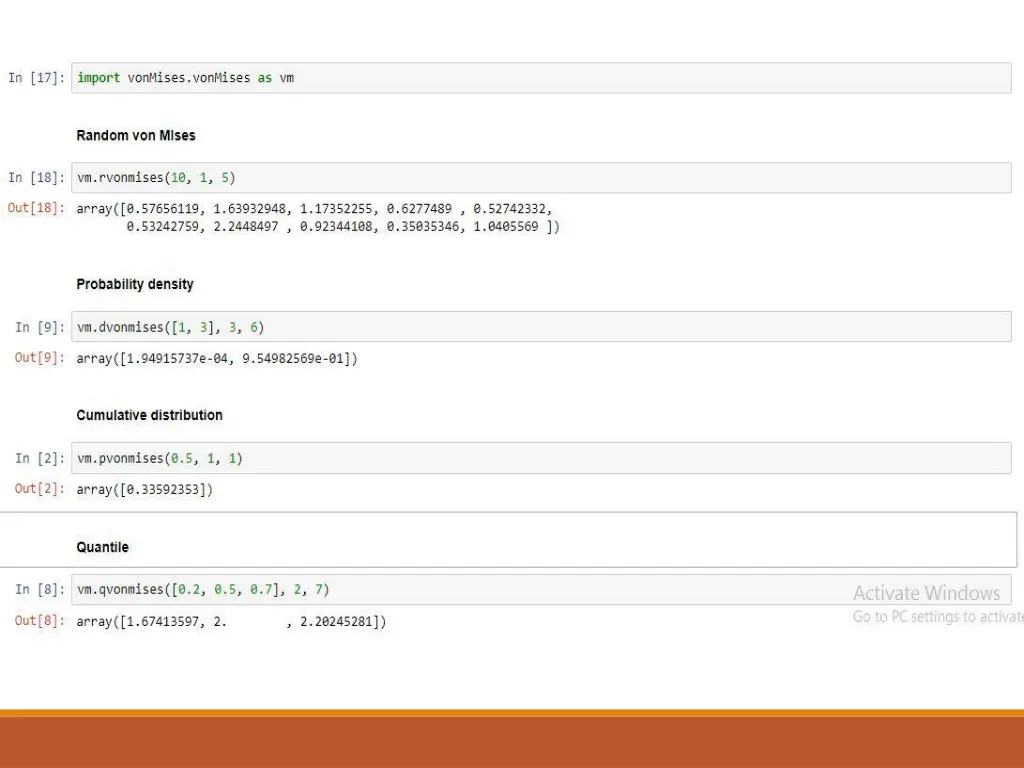Click the In [8] prompt label
Image resolution: width=1024 pixels, height=768 pixels.
tap(40, 590)
